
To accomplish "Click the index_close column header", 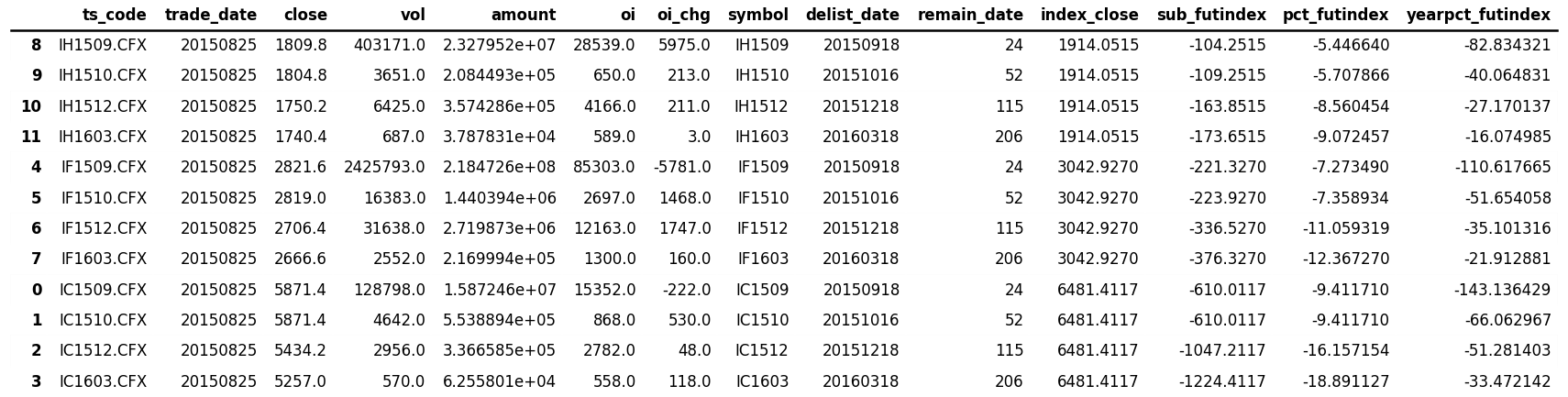I will pos(1089,15).
